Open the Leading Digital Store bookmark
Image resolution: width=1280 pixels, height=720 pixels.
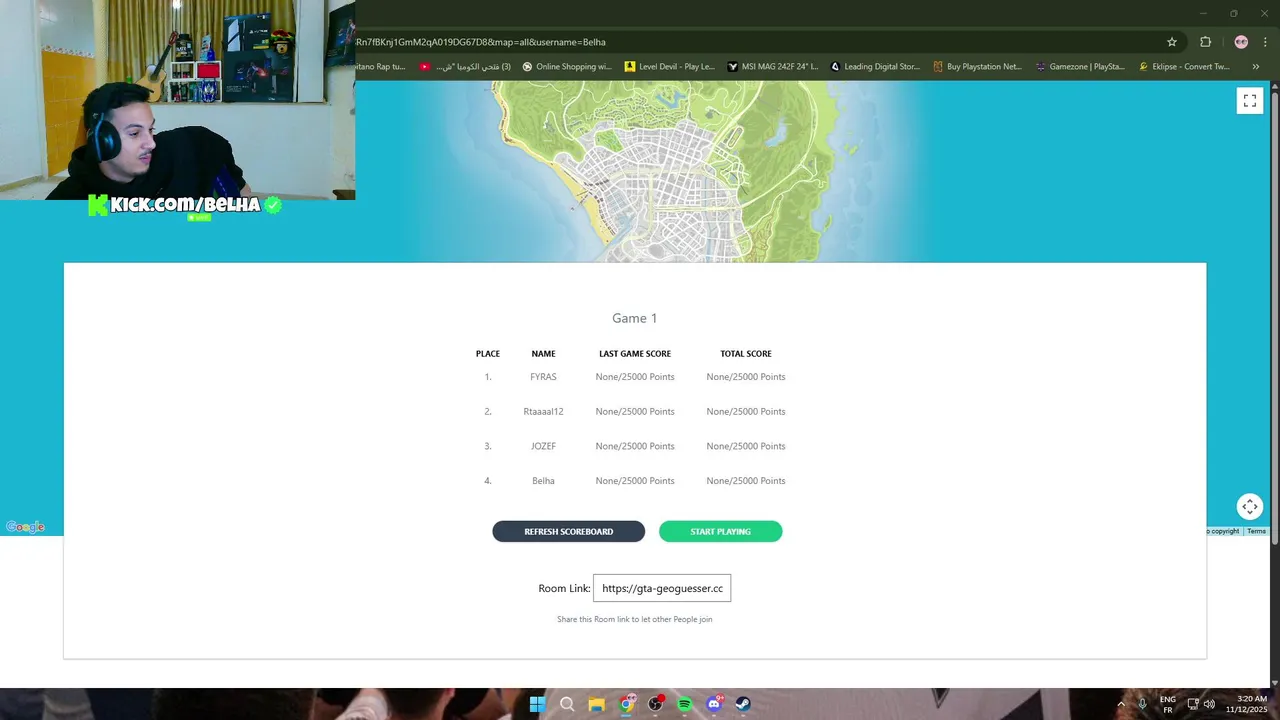[x=875, y=67]
